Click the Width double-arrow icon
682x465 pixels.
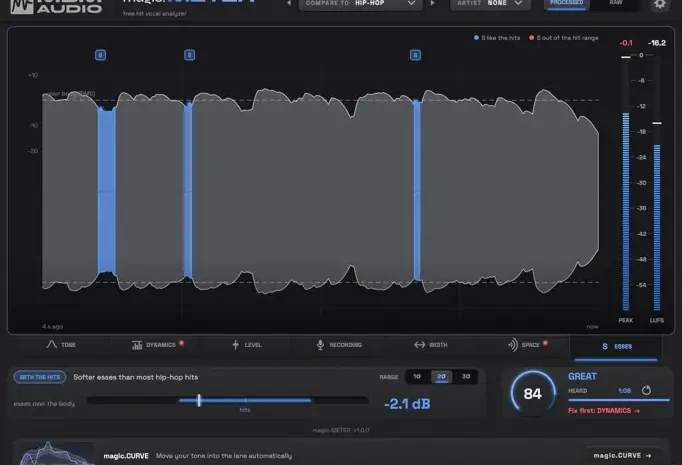click(x=419, y=345)
